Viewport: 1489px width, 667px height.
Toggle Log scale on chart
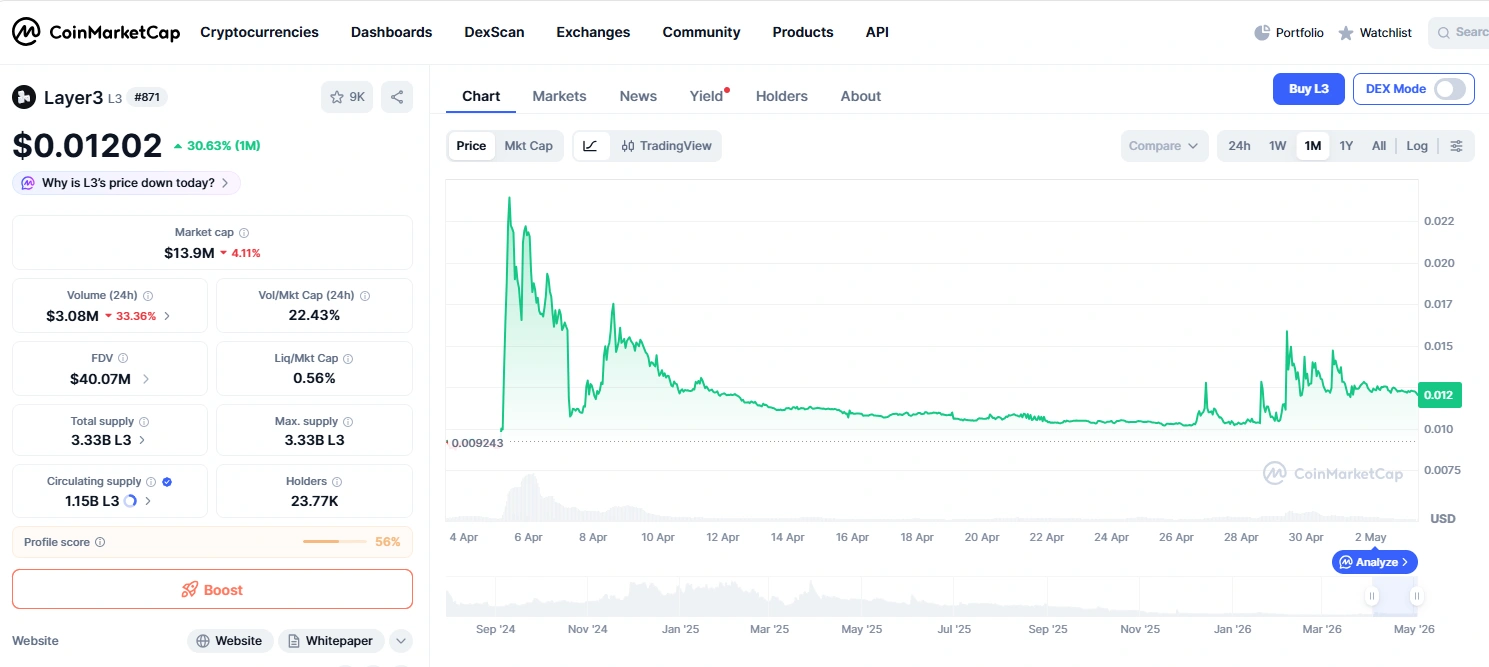(x=1417, y=146)
